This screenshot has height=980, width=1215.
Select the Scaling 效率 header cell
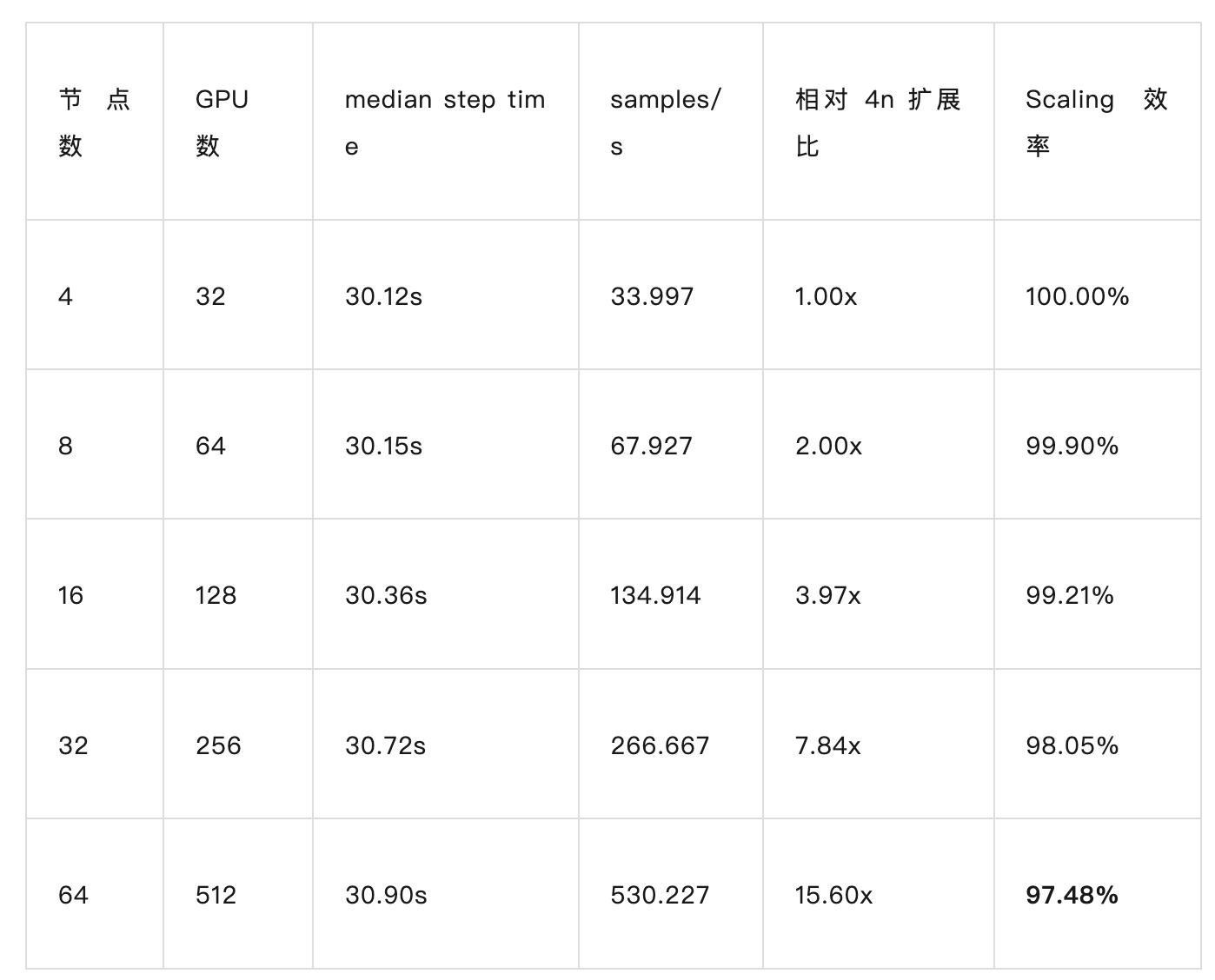tap(1098, 122)
